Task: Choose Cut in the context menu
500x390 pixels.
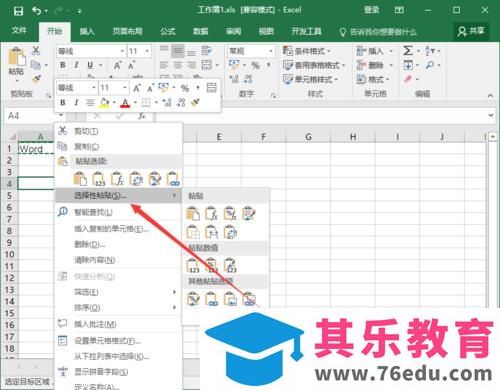Action: tap(118, 131)
